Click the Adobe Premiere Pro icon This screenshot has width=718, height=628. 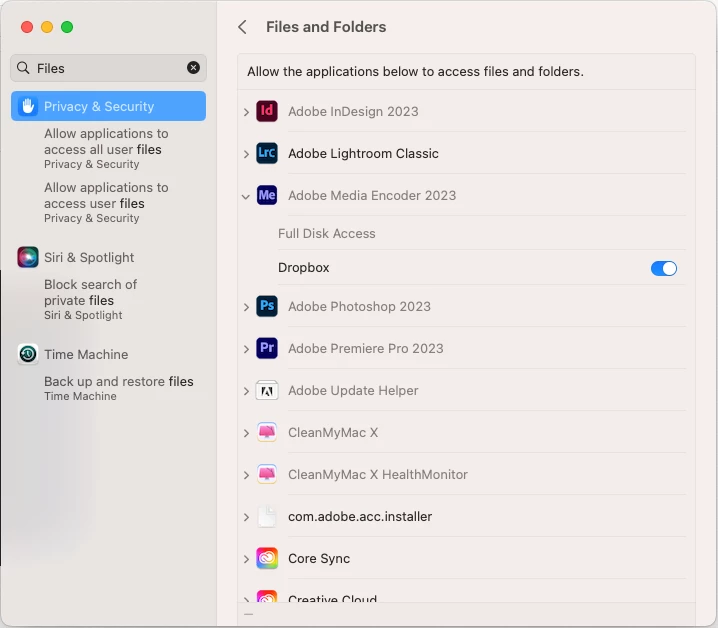click(x=267, y=348)
